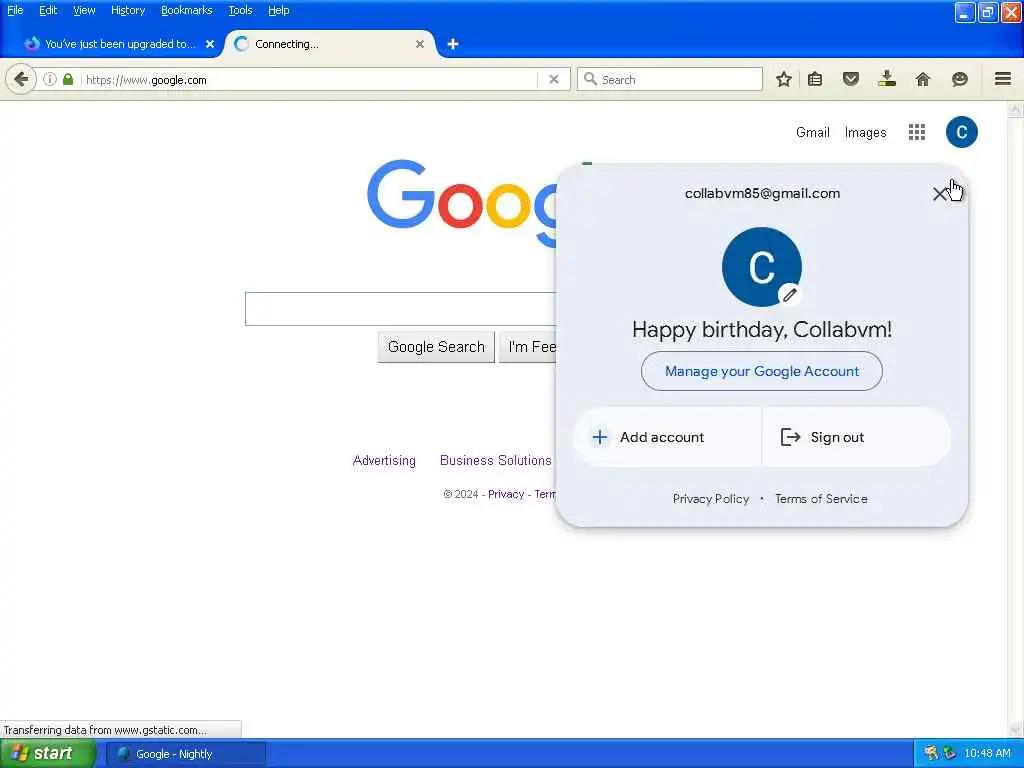Select Google - Nightly taskbar button

[186, 754]
